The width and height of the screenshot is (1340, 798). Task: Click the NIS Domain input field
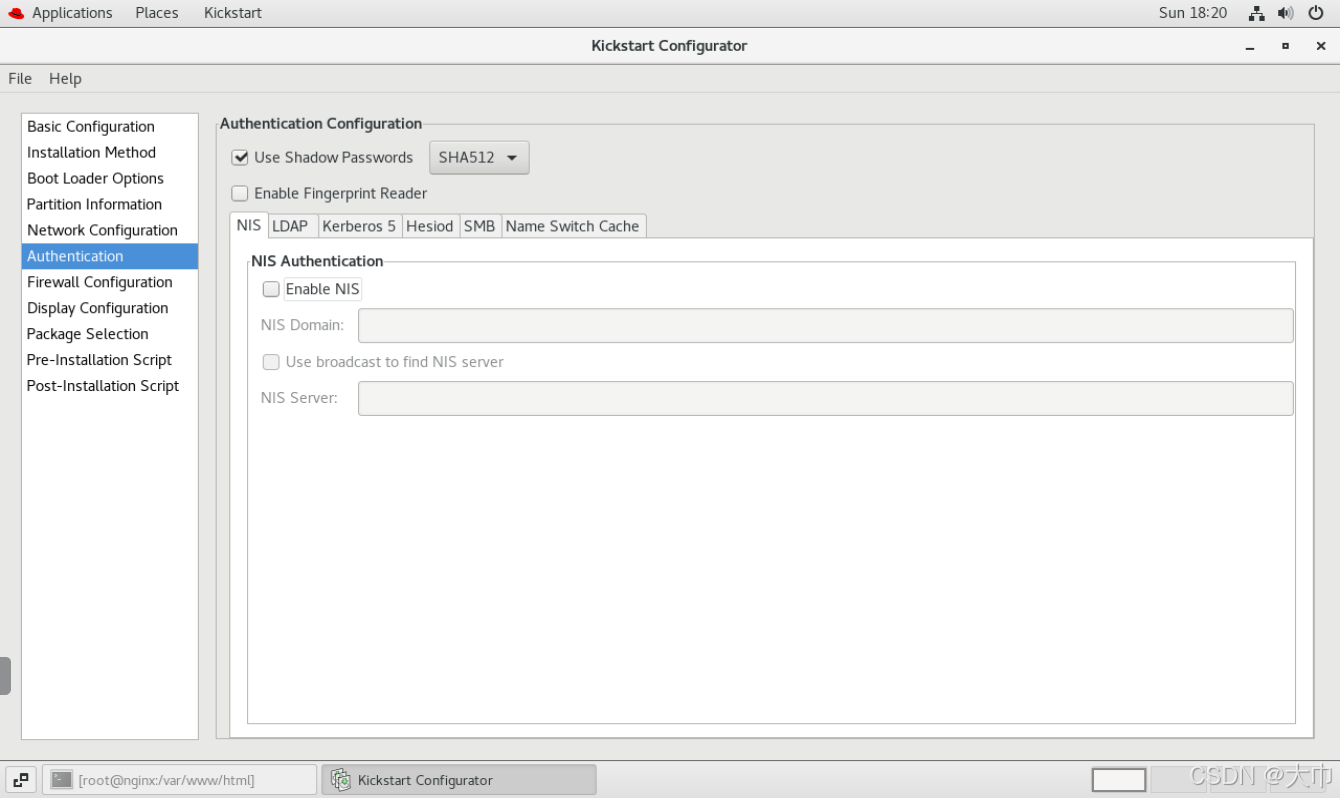click(825, 325)
